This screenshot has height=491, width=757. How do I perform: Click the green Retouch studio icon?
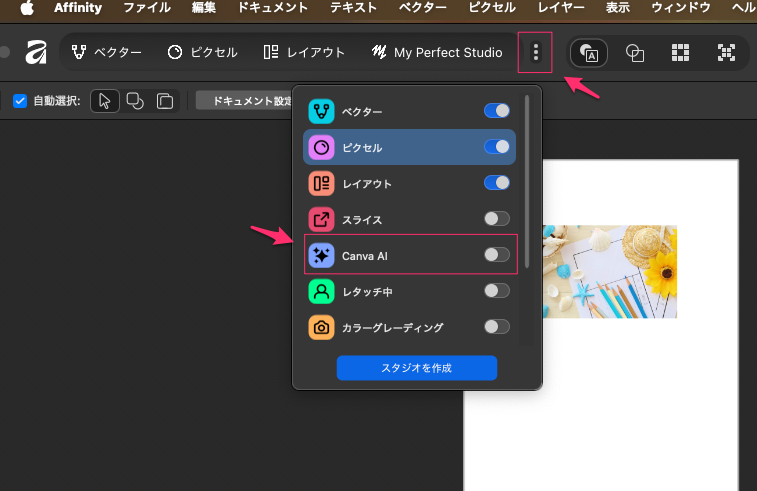click(321, 291)
